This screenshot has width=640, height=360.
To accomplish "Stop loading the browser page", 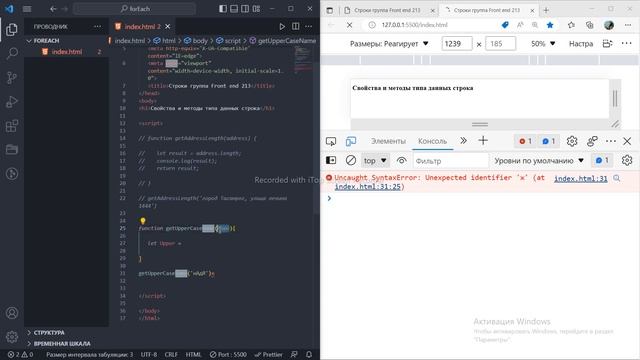I will (349, 25).
